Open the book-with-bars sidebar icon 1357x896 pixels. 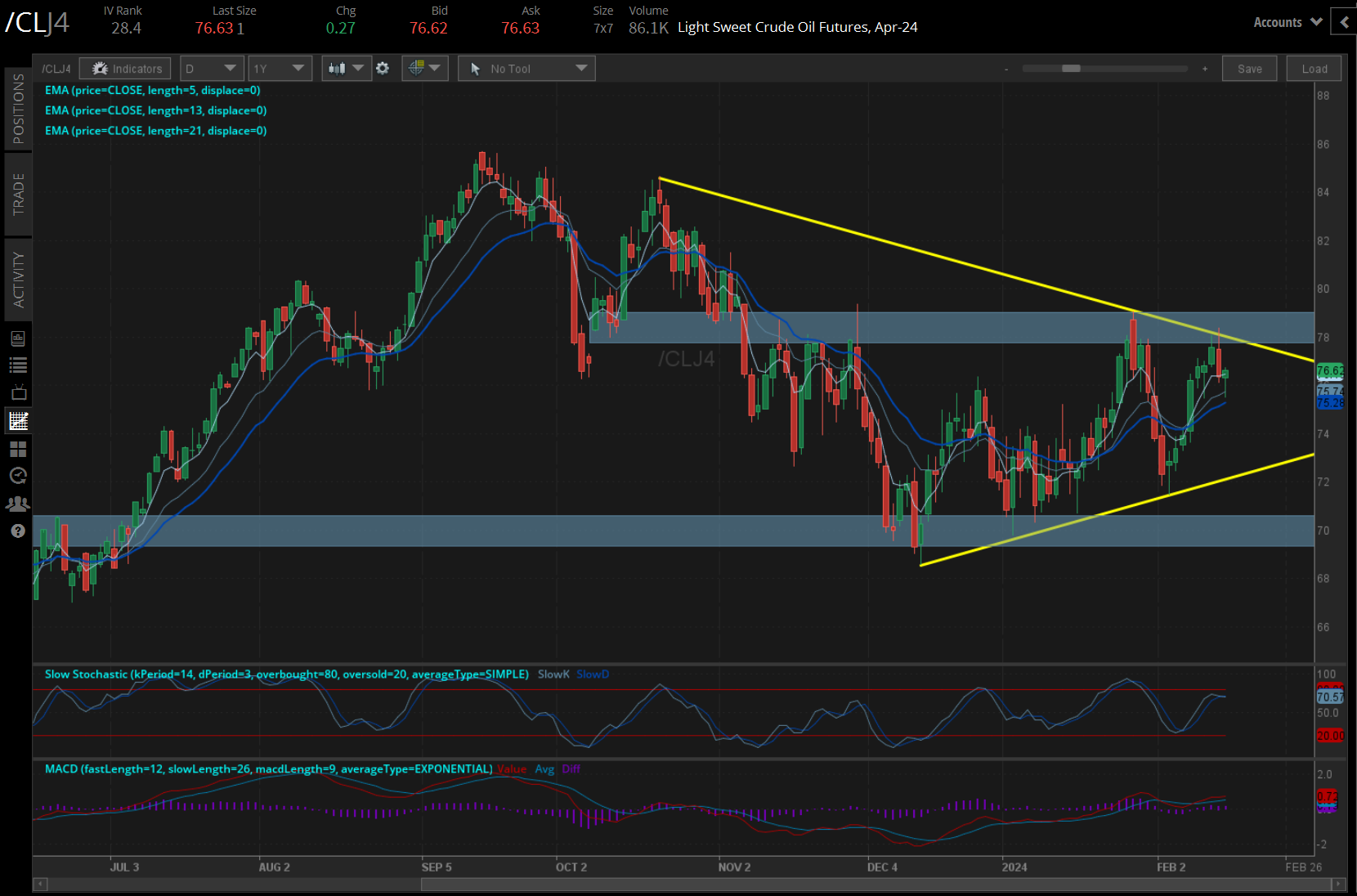[x=18, y=338]
